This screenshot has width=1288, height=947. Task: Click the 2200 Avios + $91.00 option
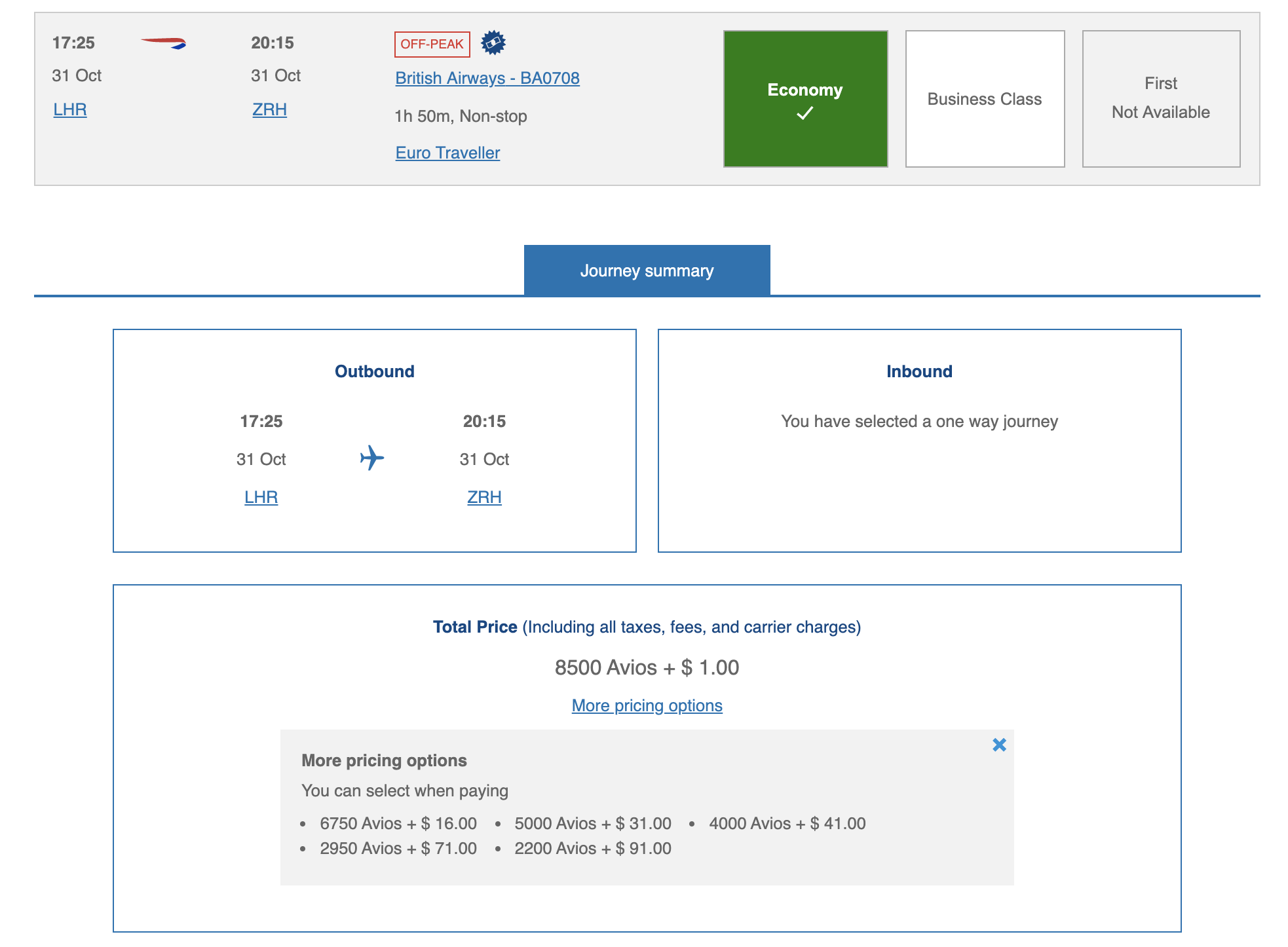pos(592,848)
